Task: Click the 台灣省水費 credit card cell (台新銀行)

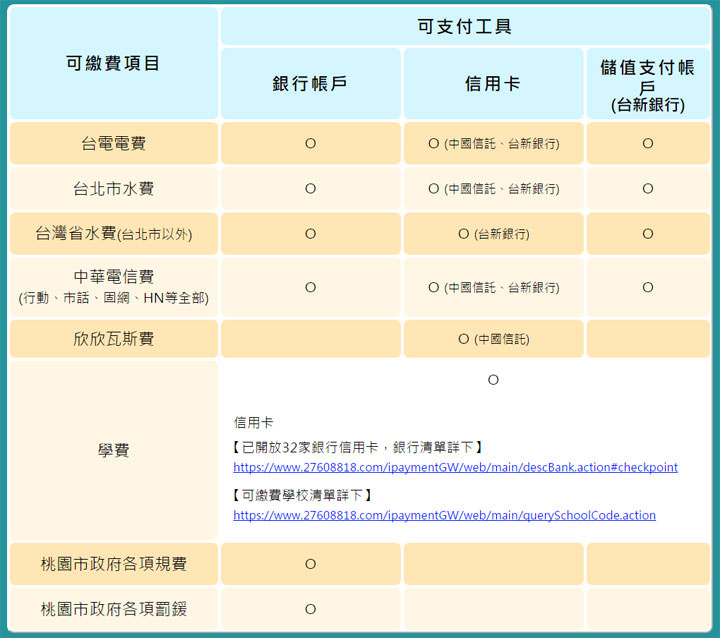Action: click(x=493, y=234)
